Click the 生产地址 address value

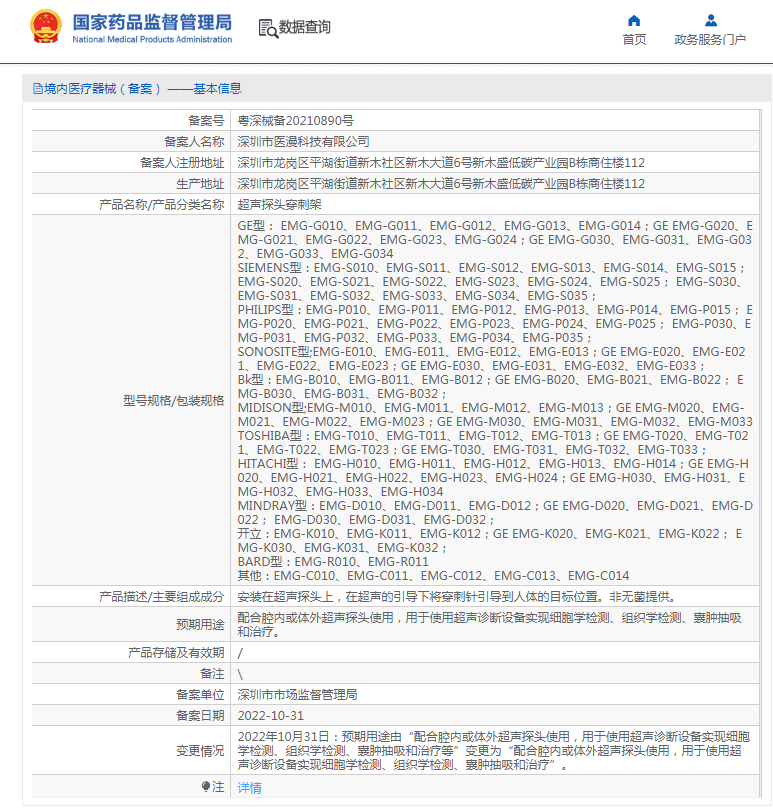click(441, 184)
